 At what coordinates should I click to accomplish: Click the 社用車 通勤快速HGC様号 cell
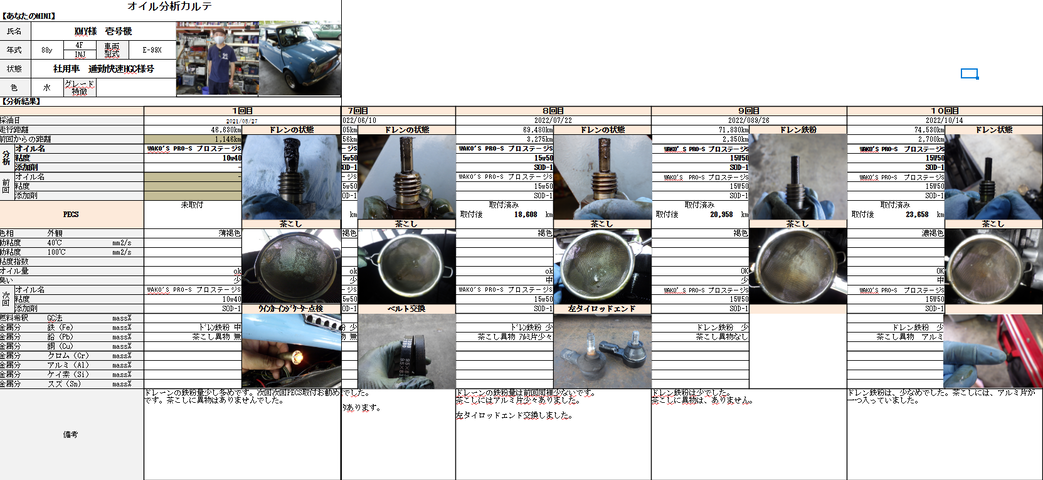tap(104, 69)
